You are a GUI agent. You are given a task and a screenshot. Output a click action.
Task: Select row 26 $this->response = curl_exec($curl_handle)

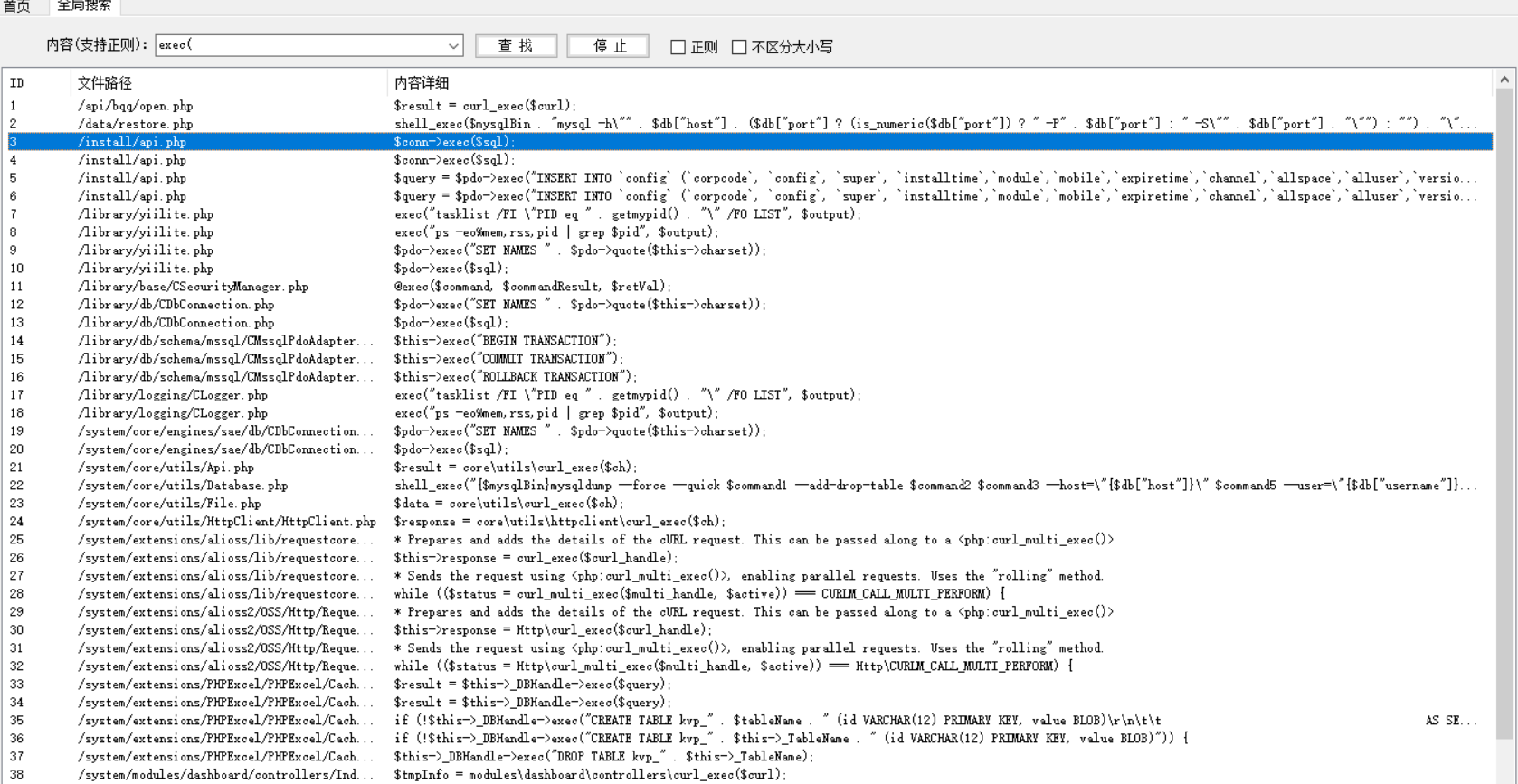point(750,558)
